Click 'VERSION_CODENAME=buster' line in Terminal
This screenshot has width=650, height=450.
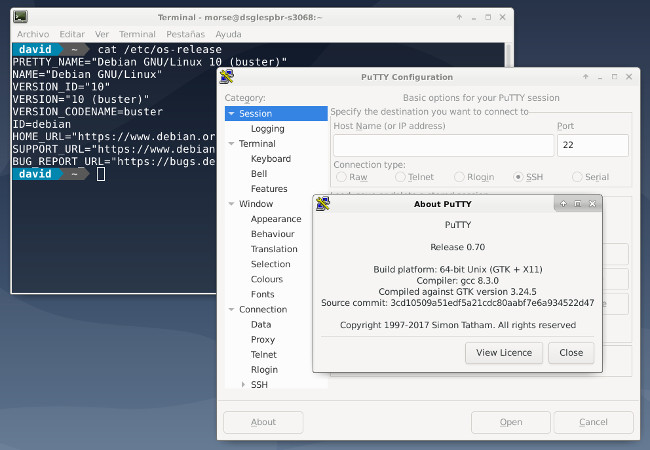pyautogui.click(x=87, y=111)
